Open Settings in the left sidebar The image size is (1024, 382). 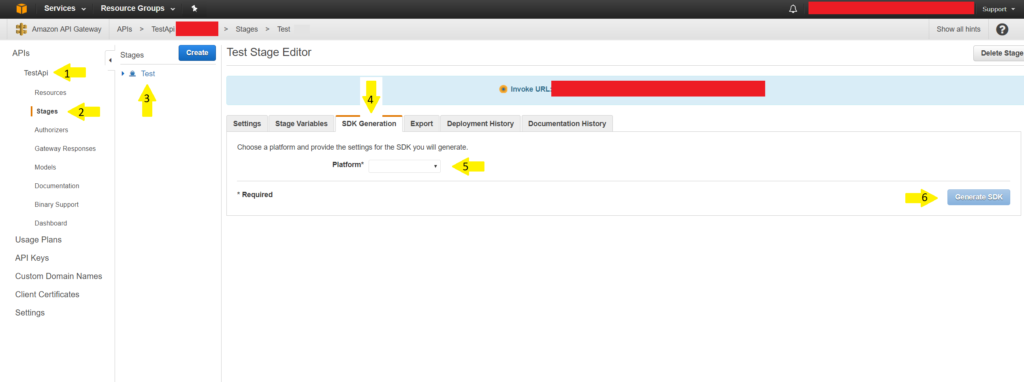[x=30, y=313]
